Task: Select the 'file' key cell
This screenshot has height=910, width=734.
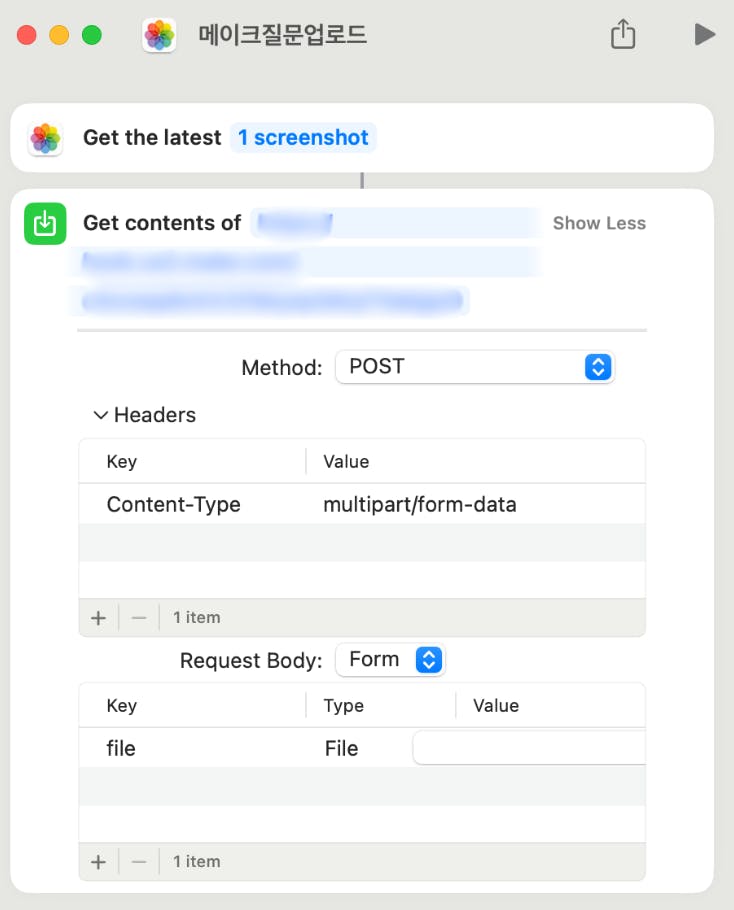Action: coord(121,748)
